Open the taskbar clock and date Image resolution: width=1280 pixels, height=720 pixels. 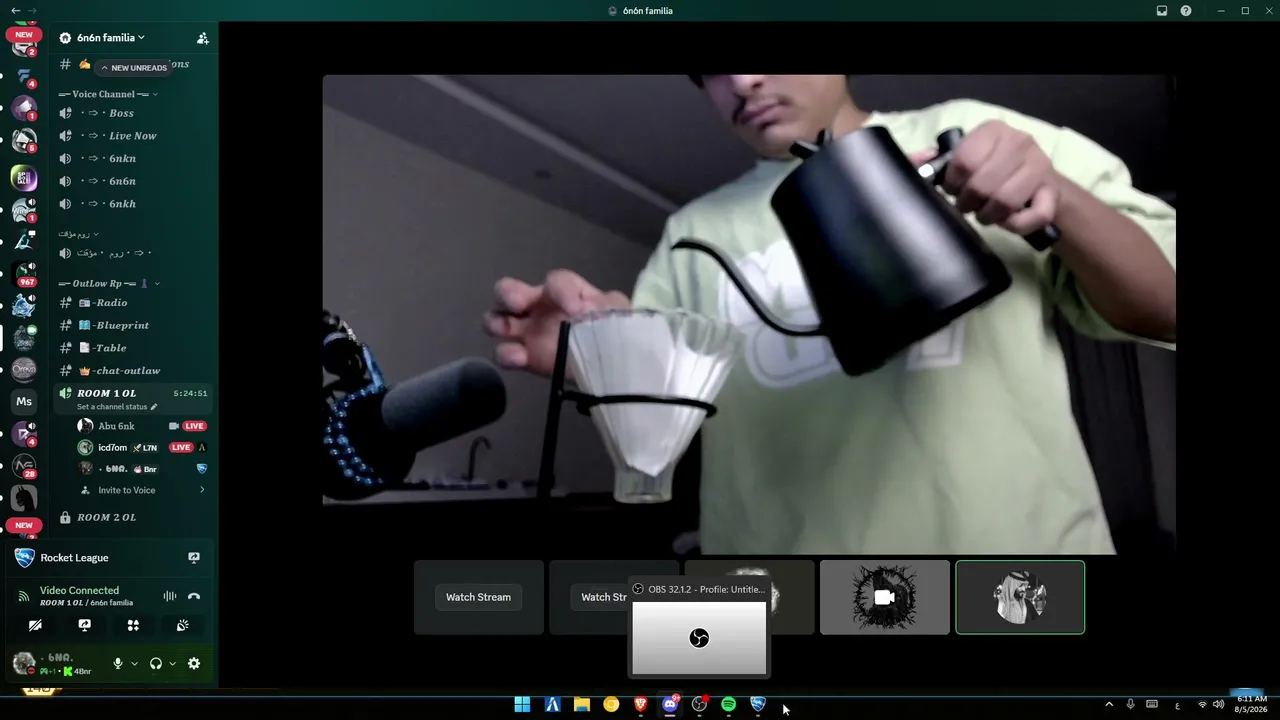click(x=1252, y=705)
